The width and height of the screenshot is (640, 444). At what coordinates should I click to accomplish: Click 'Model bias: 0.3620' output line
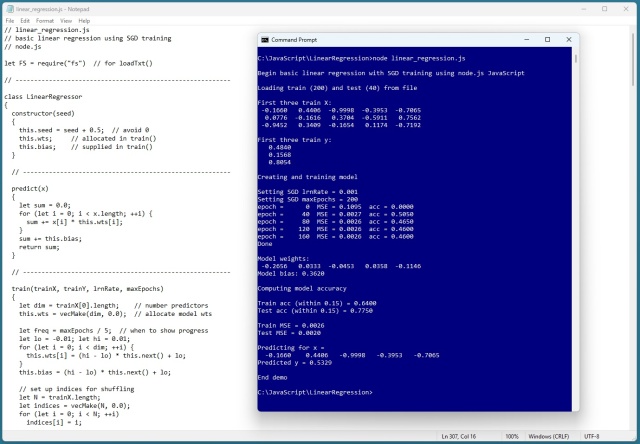coord(291,273)
